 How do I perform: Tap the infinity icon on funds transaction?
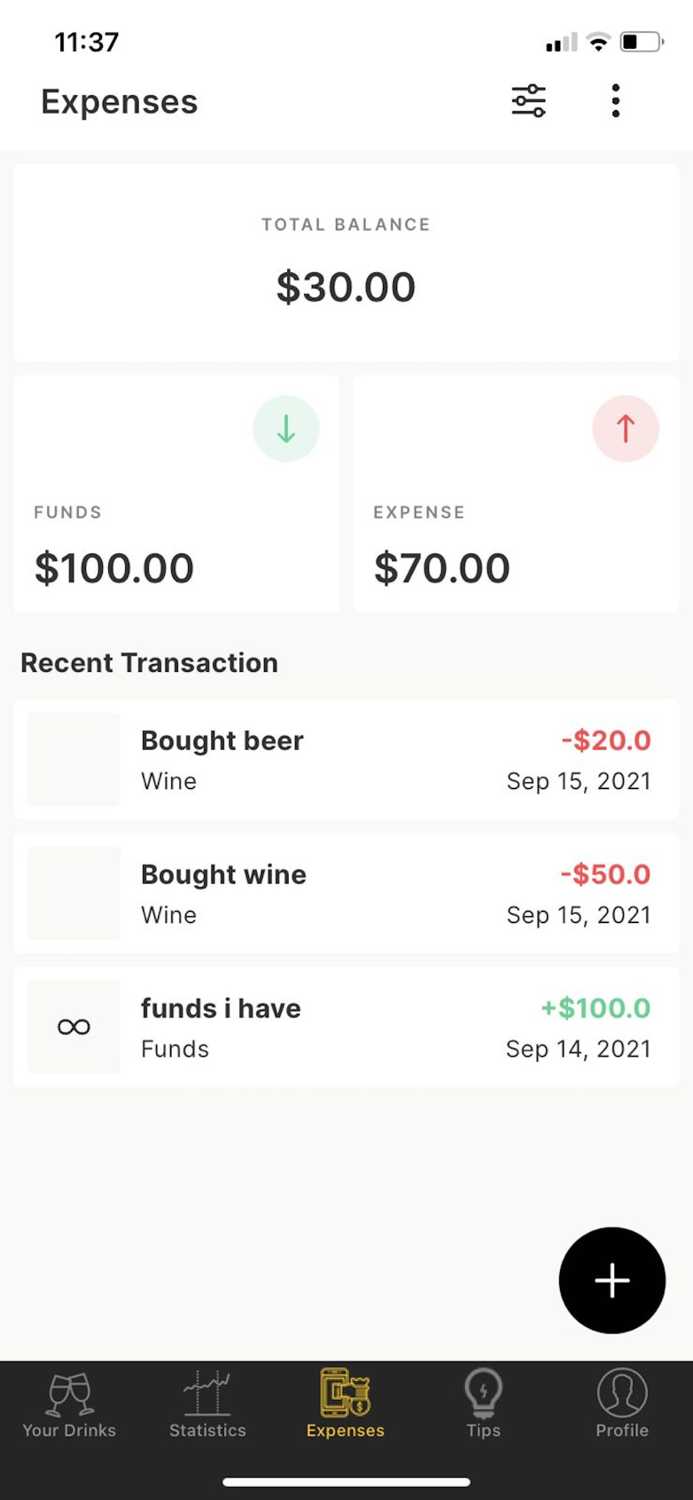pos(74,1027)
